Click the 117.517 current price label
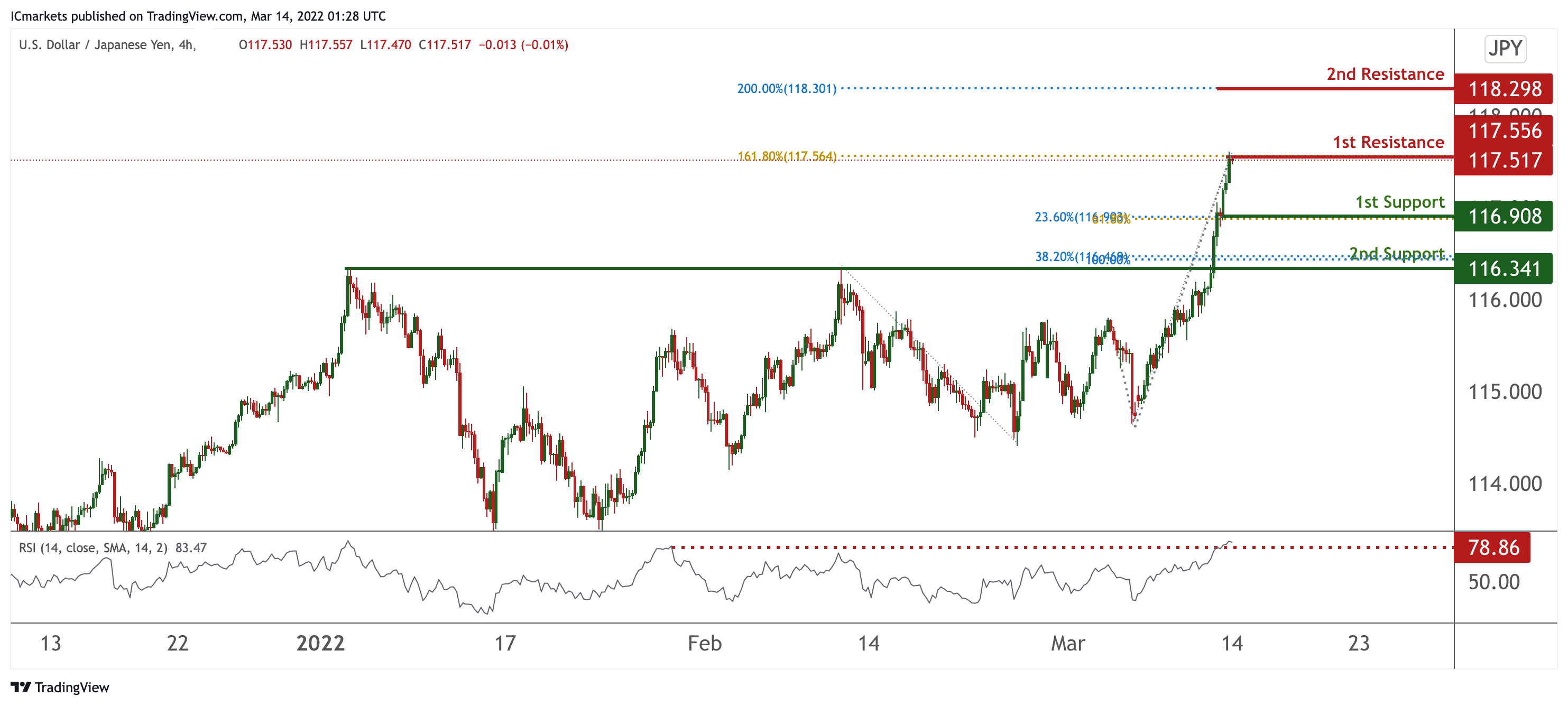The image size is (1568, 706). 1504,161
